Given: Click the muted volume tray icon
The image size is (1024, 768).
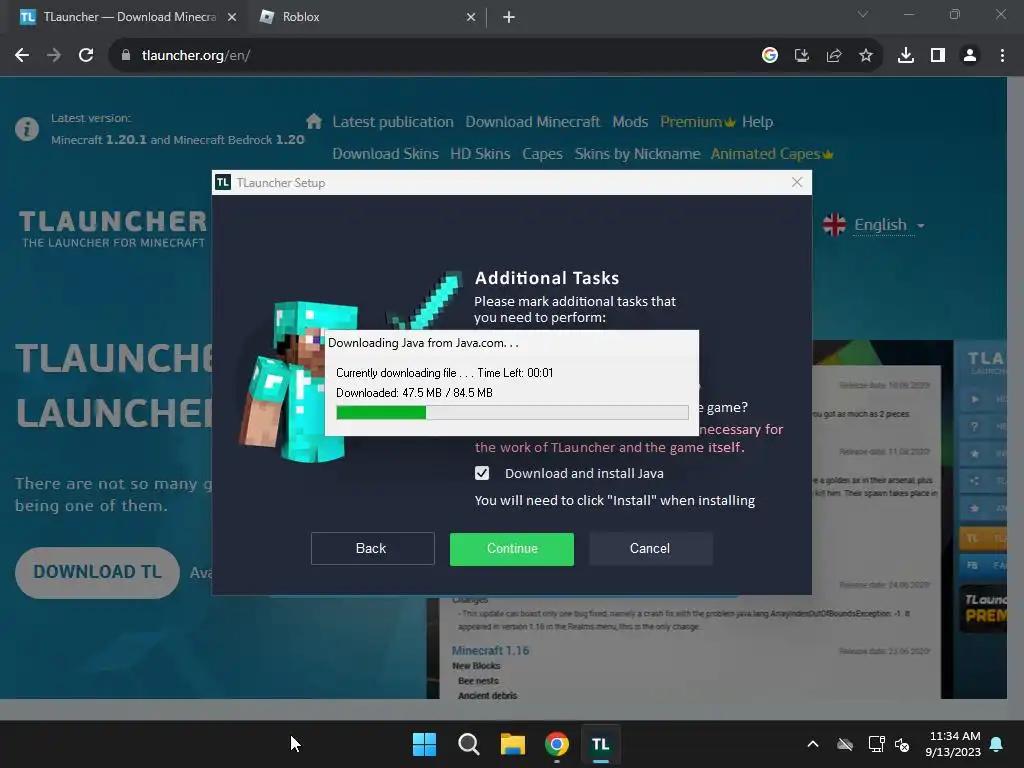Looking at the screenshot, I should pos(902,744).
